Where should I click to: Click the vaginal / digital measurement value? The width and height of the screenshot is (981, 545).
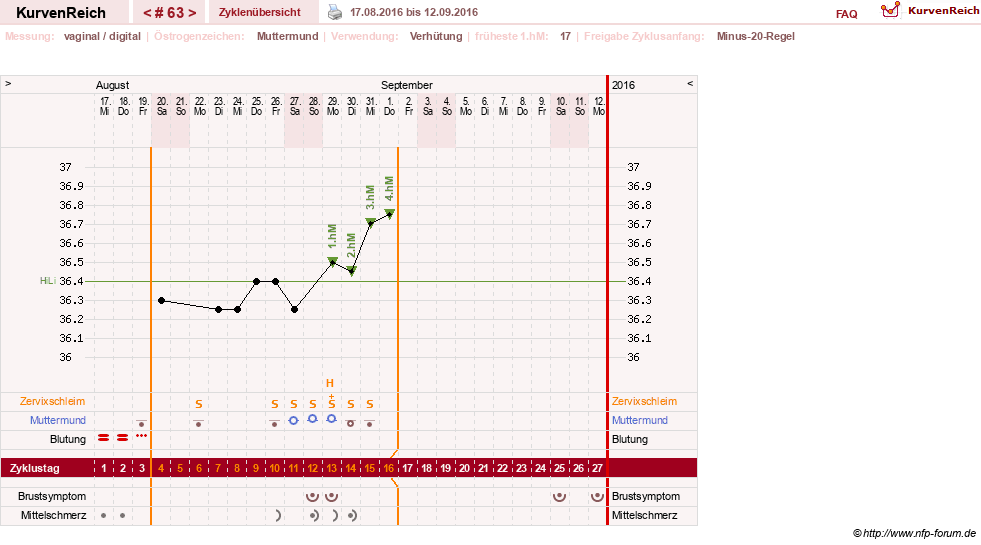pyautogui.click(x=102, y=36)
